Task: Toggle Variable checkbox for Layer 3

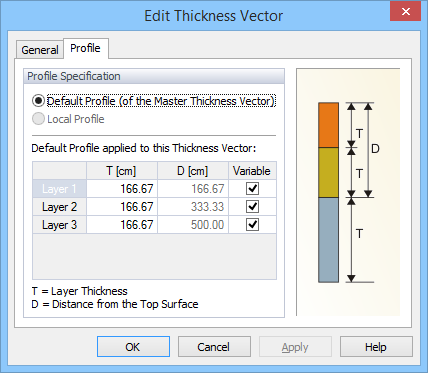Action: [x=252, y=225]
